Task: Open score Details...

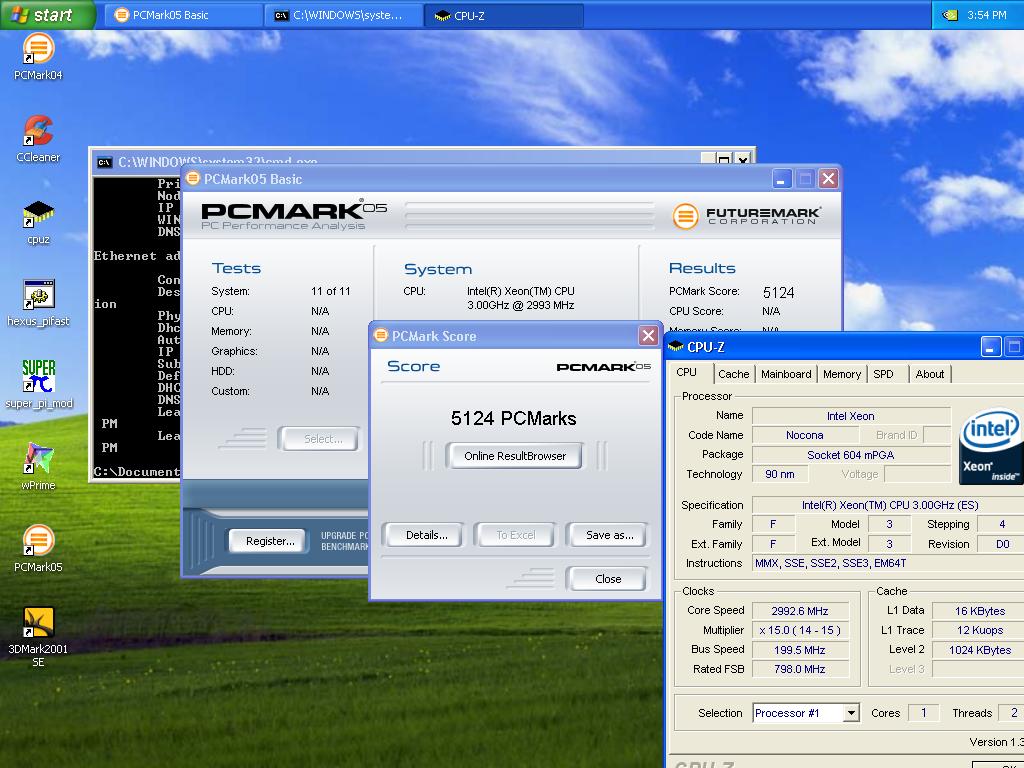Action: [x=426, y=535]
